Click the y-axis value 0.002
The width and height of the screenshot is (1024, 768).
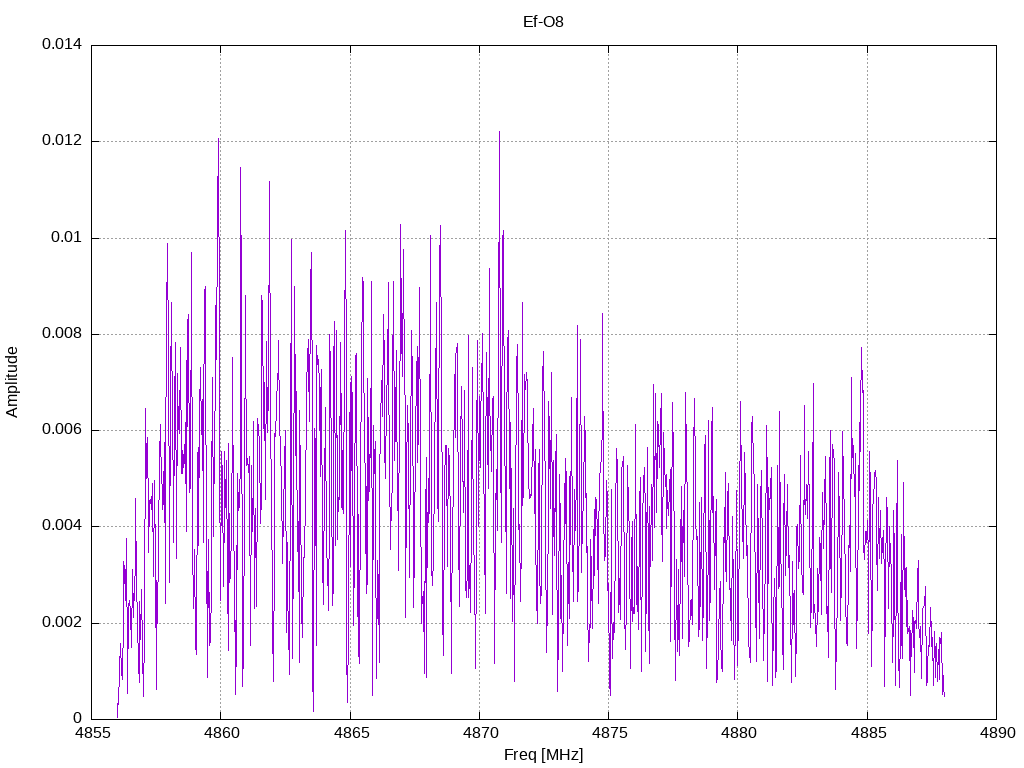[62, 622]
